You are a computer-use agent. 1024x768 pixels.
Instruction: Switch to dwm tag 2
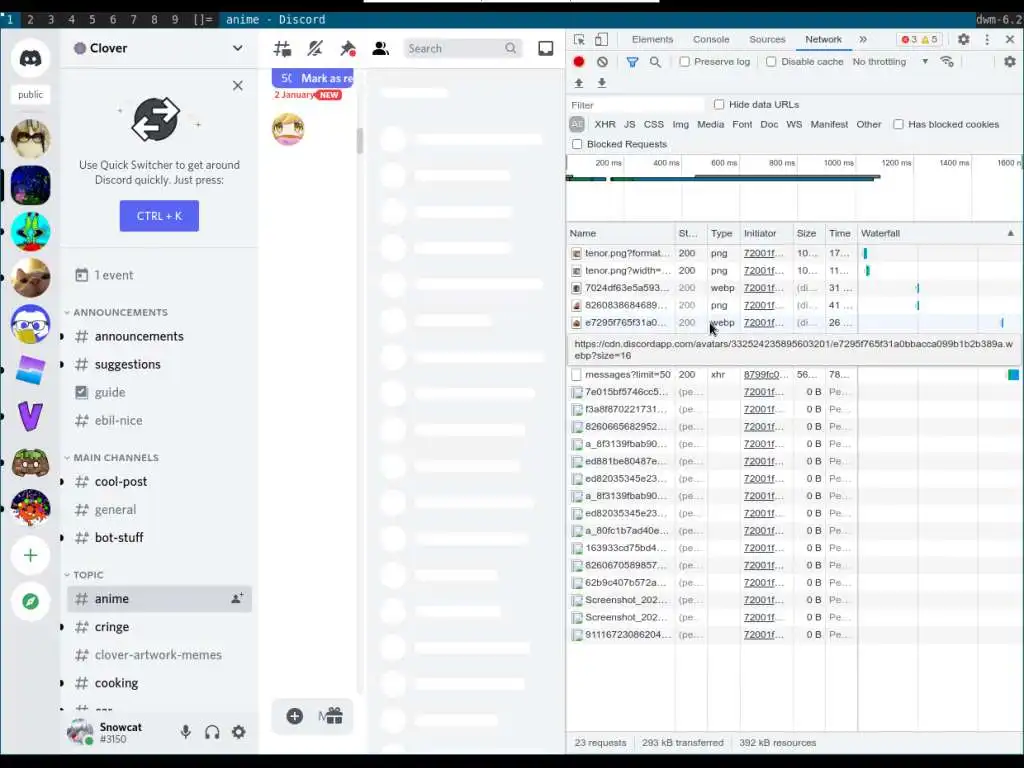click(30, 20)
